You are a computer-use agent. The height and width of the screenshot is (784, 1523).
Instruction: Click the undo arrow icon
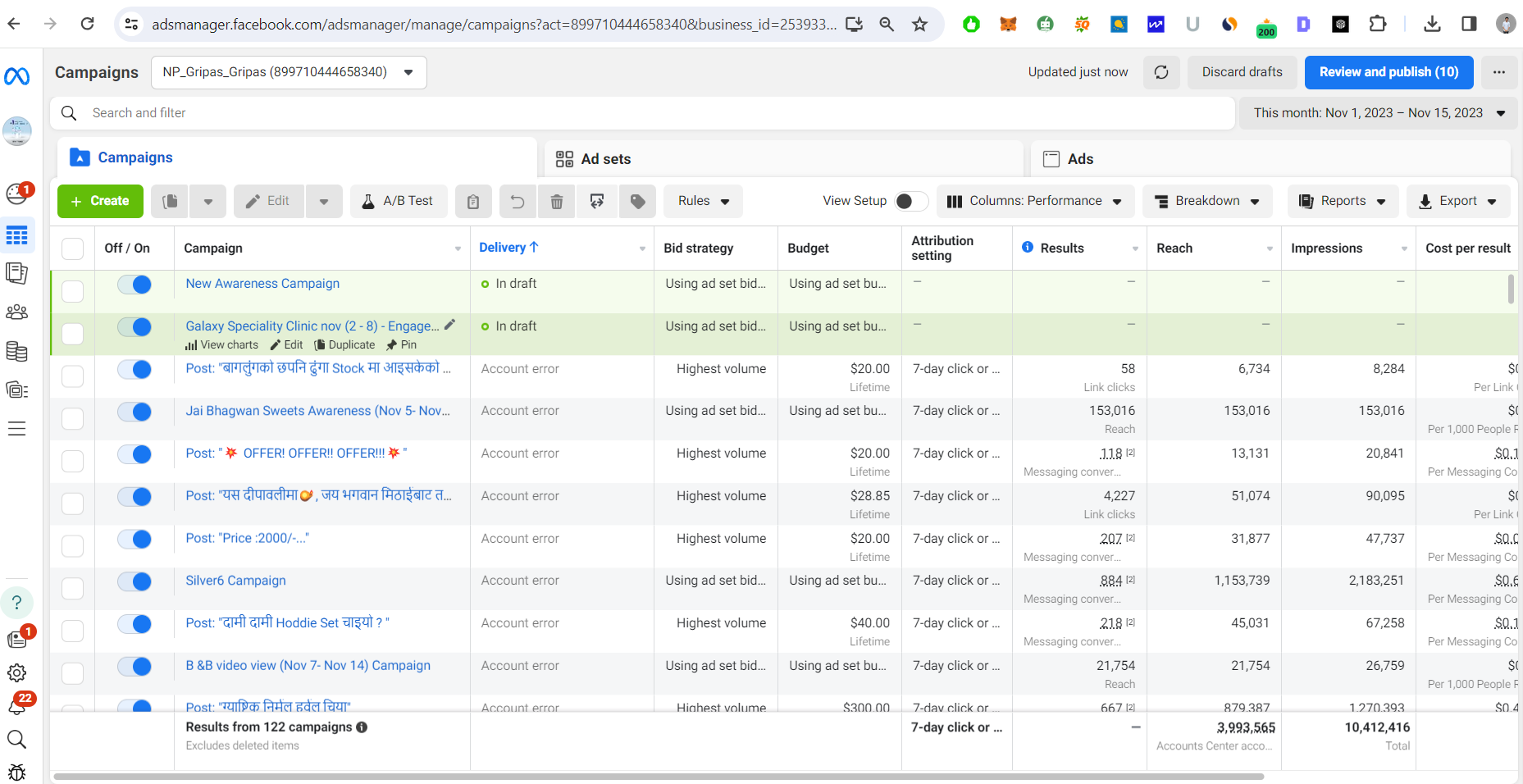517,201
